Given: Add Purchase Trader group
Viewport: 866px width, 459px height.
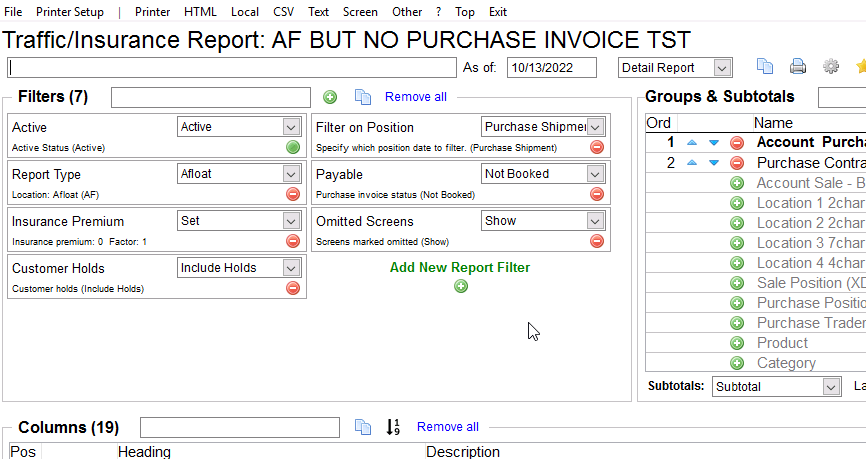Looking at the screenshot, I should 737,323.
